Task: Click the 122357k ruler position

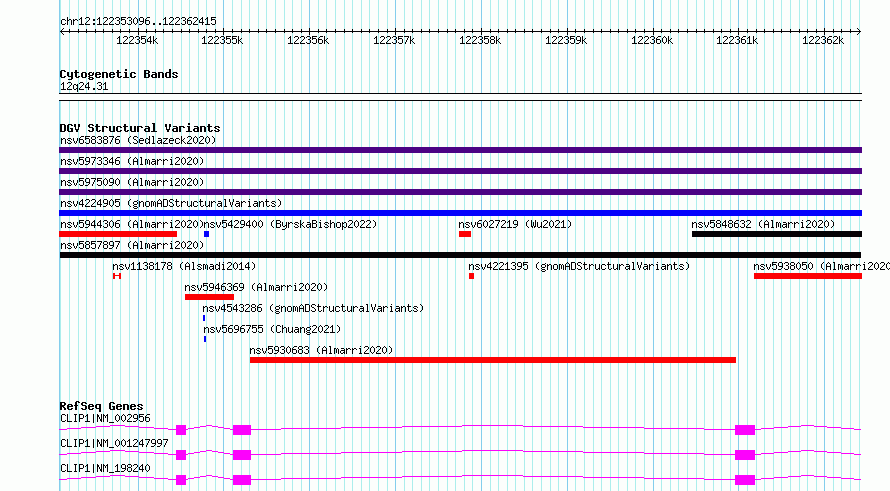Action: 394,41
